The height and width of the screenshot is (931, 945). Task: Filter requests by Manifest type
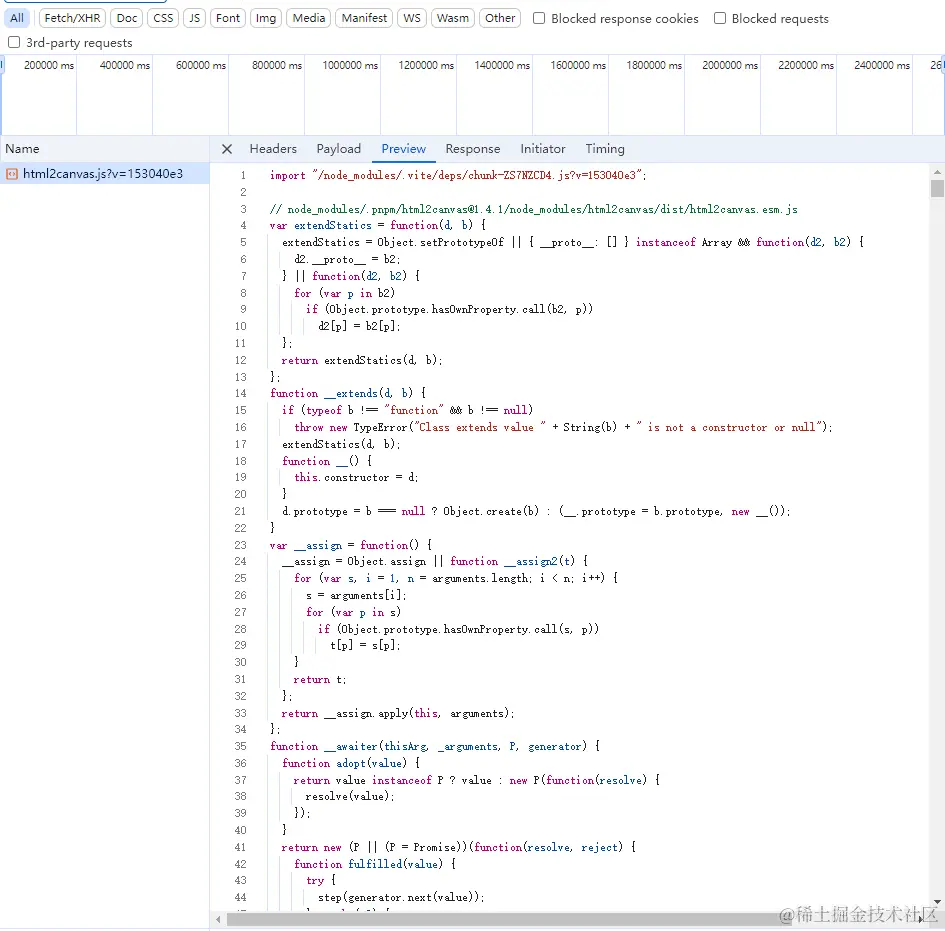[x=364, y=18]
